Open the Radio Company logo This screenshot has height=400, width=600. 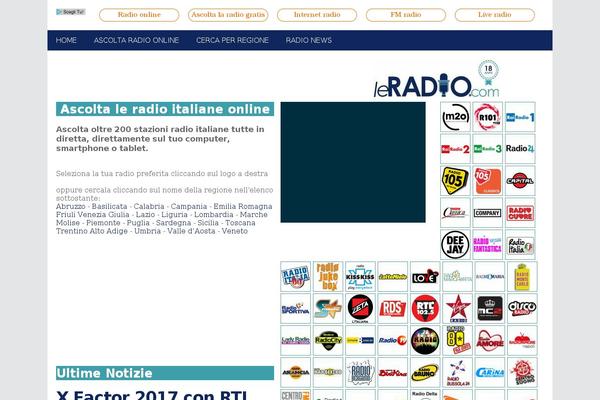[x=488, y=213]
